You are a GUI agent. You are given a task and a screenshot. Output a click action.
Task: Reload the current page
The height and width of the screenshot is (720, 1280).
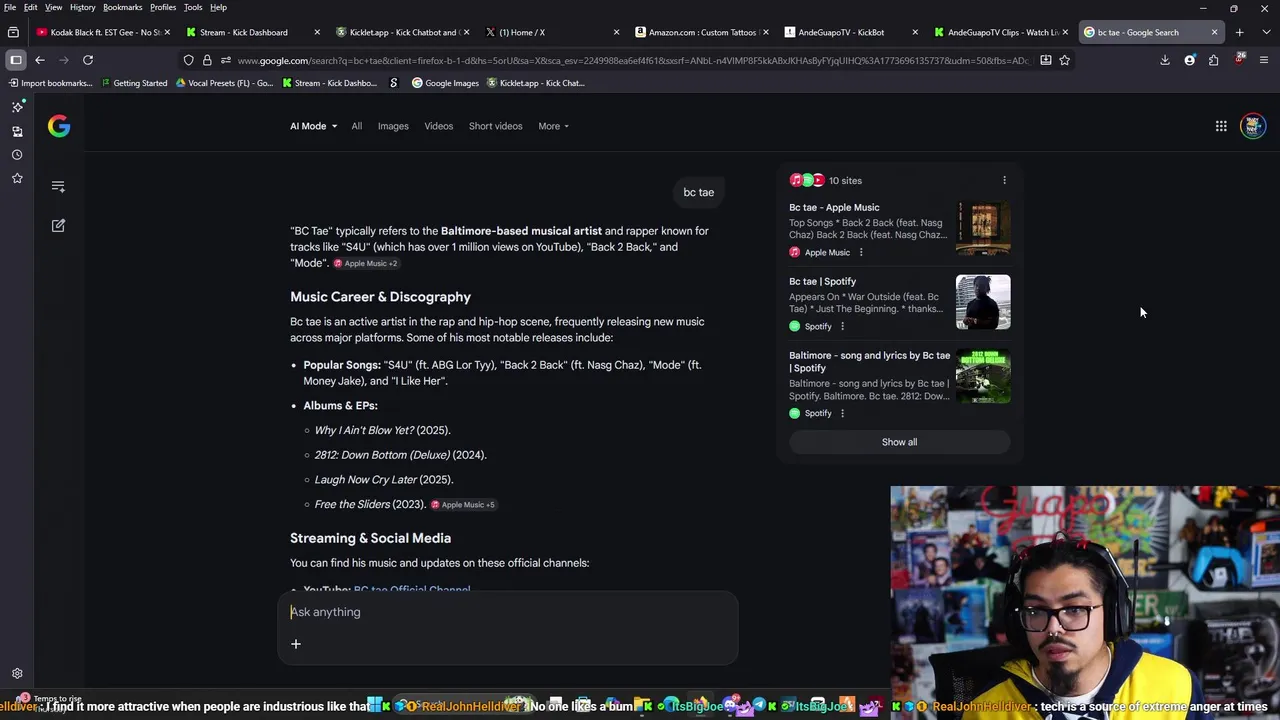click(x=88, y=60)
